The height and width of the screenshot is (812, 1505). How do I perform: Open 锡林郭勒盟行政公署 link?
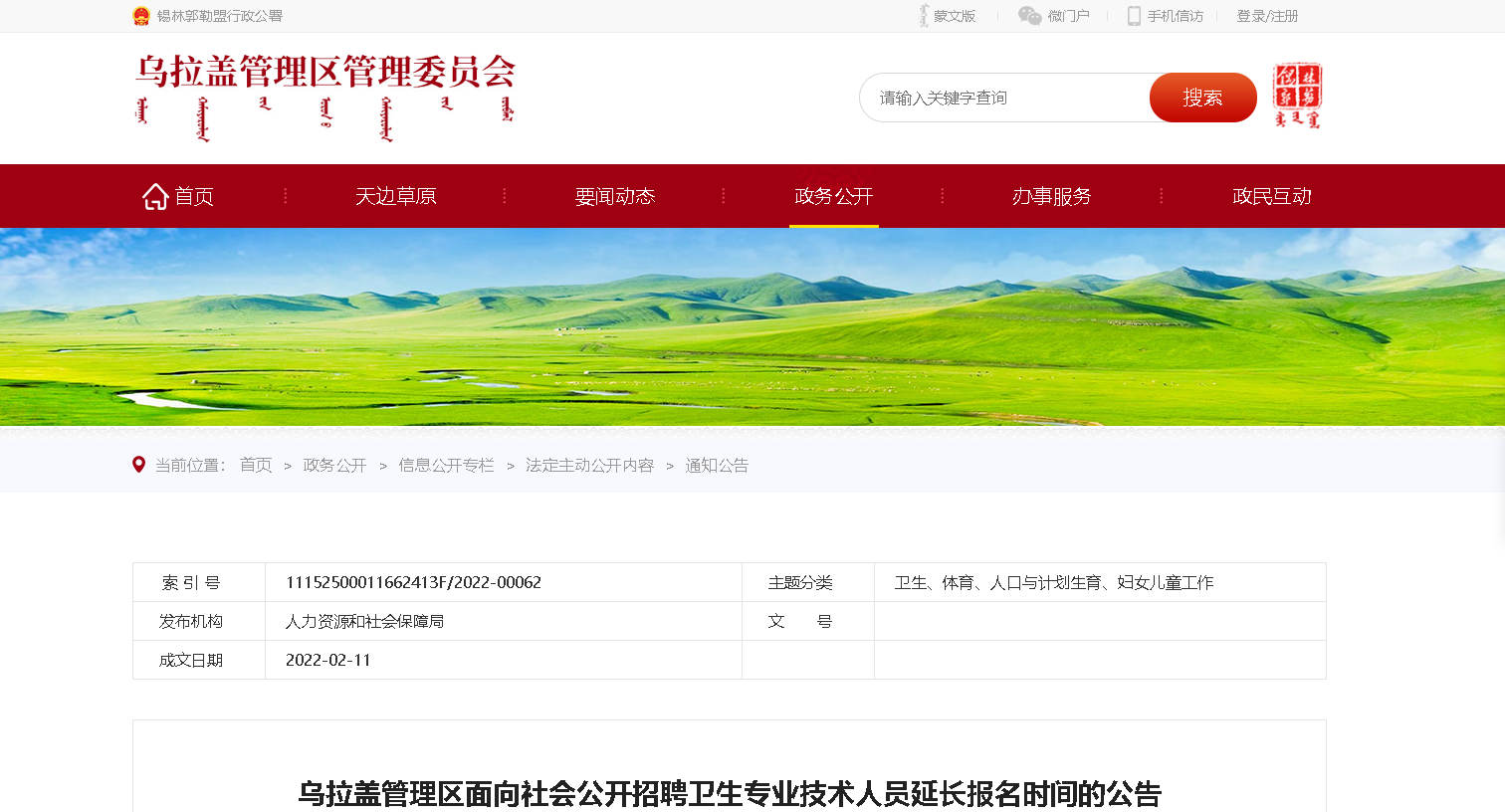[220, 16]
